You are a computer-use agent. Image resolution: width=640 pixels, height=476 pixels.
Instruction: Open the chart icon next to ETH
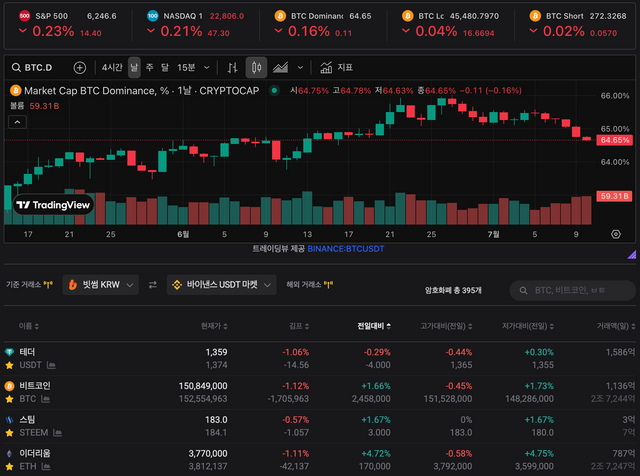(46, 467)
